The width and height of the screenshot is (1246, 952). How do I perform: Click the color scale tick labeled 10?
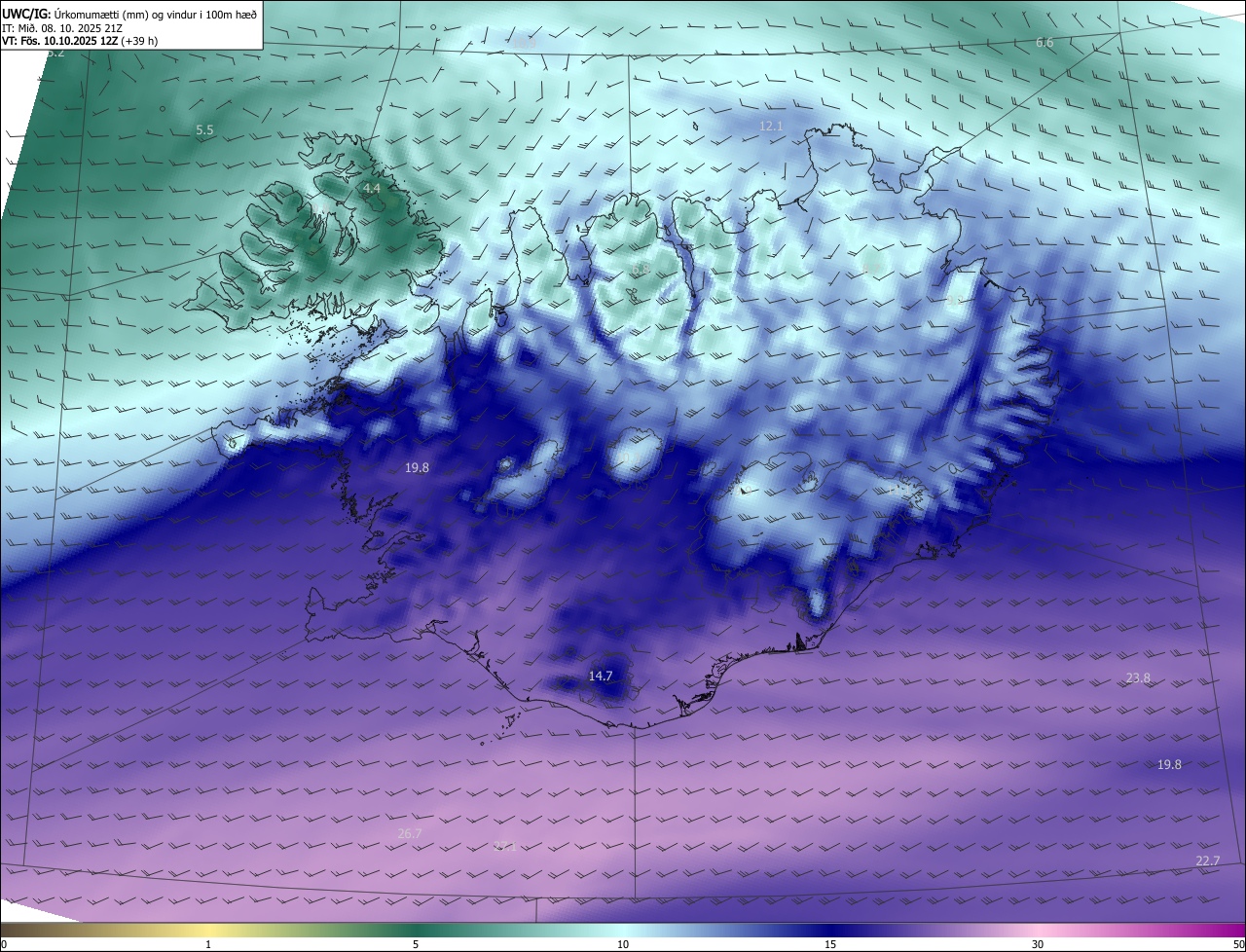point(623,944)
